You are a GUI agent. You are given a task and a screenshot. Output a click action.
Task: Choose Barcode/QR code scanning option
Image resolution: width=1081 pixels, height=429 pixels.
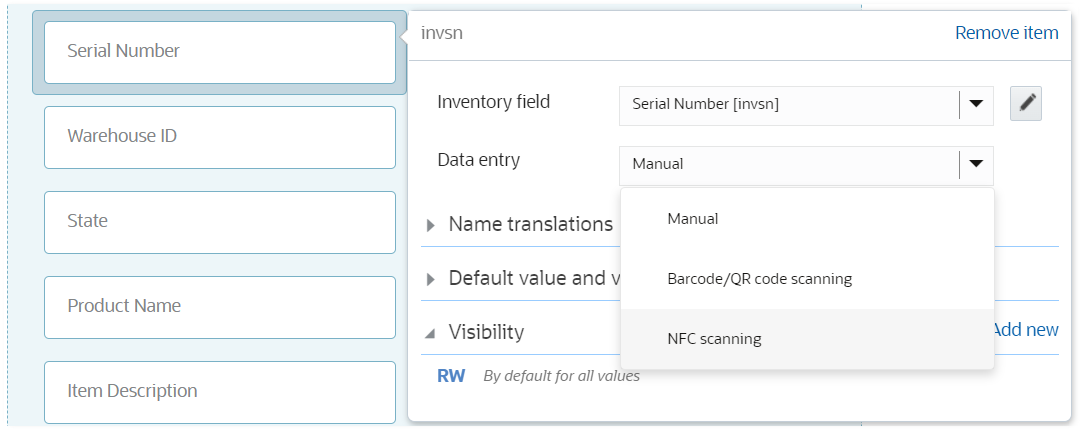coord(759,279)
